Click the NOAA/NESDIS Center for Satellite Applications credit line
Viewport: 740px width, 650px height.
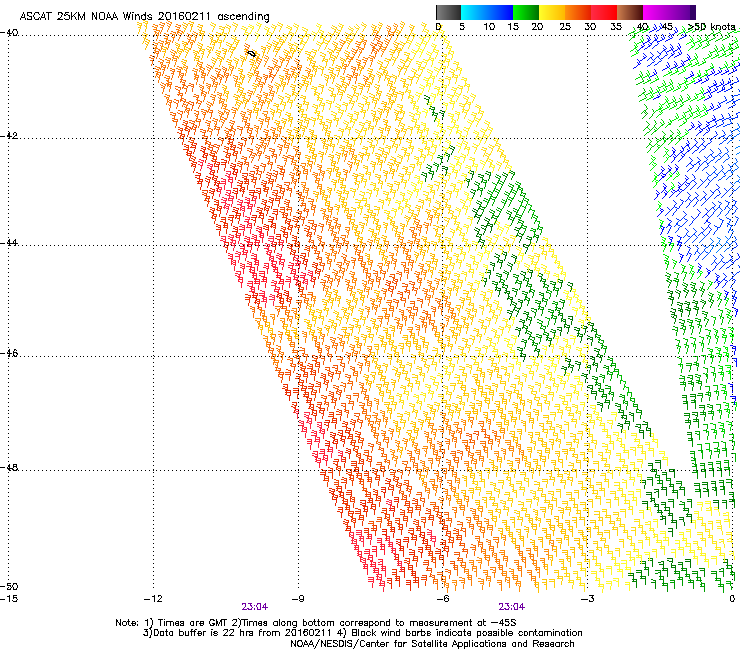432,644
